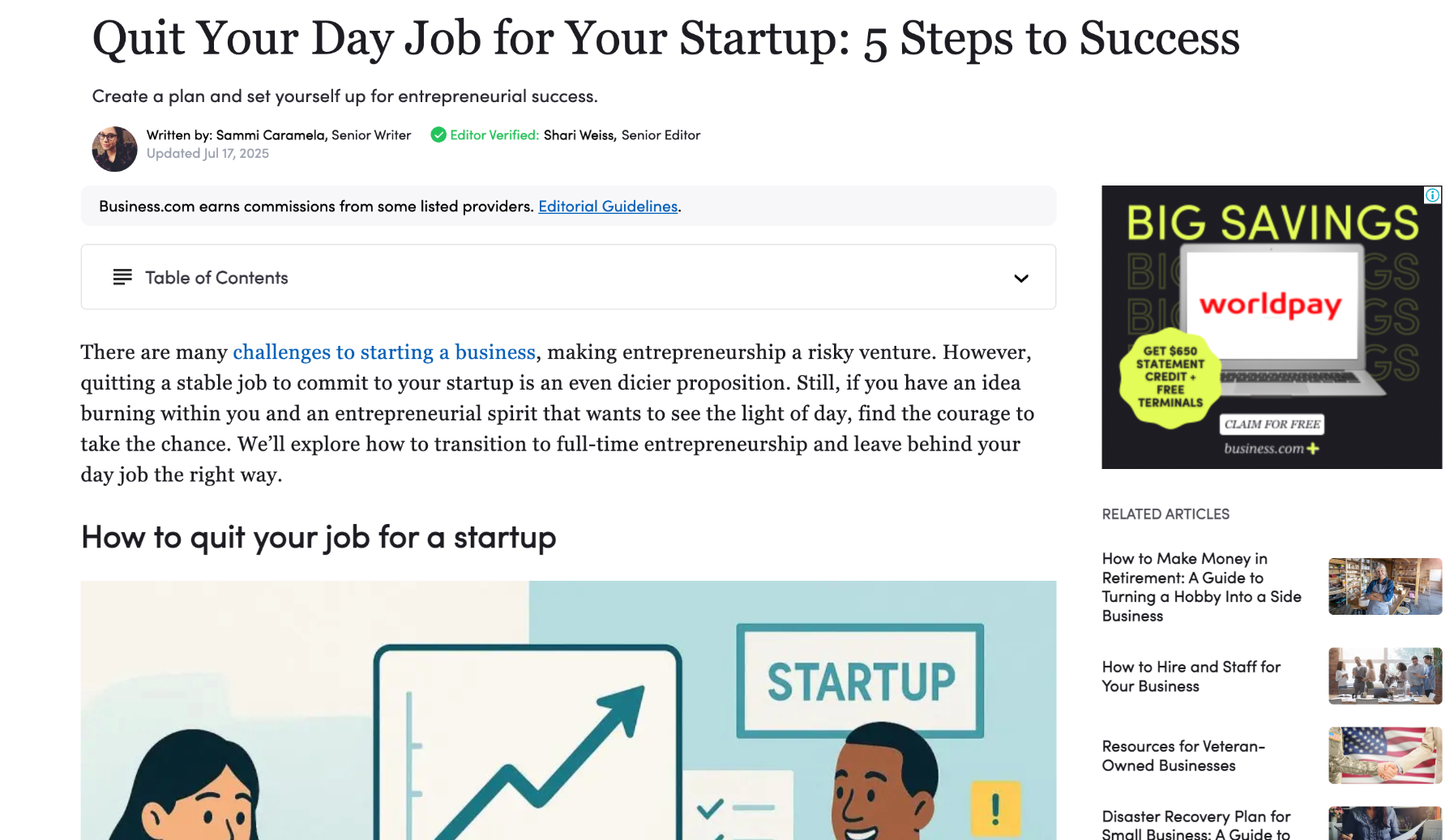The height and width of the screenshot is (840, 1454).
Task: Click the Sammi Caramela author name
Action: point(271,135)
